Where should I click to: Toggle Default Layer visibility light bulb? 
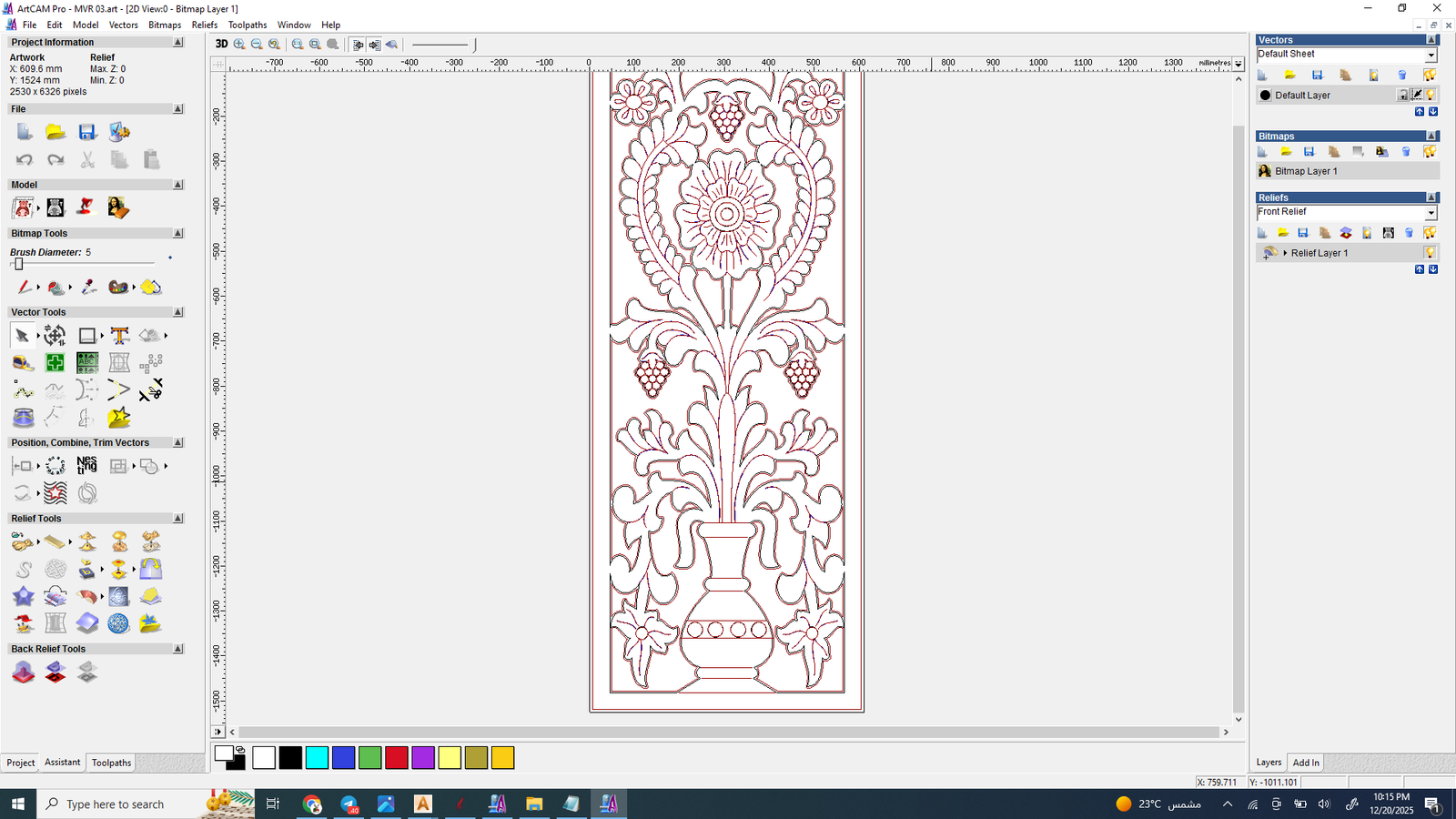tap(1431, 96)
